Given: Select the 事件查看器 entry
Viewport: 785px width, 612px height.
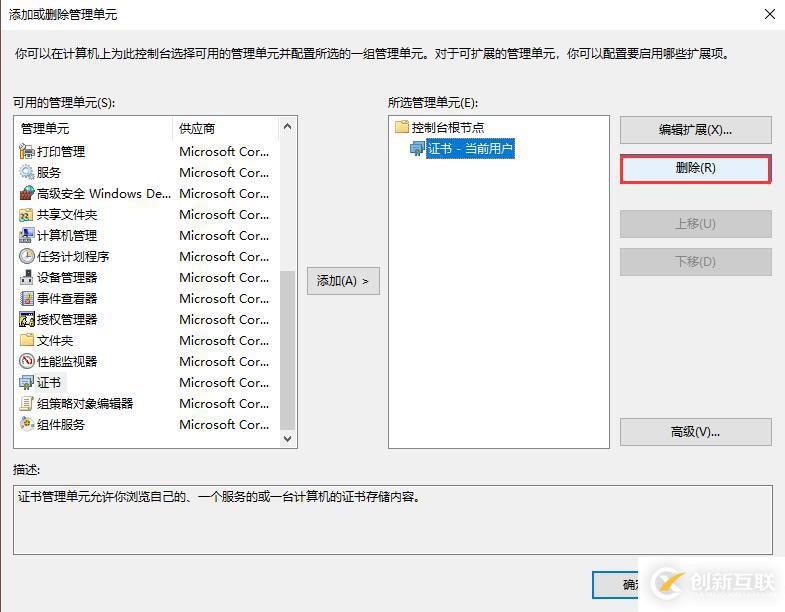Looking at the screenshot, I should tap(67, 298).
